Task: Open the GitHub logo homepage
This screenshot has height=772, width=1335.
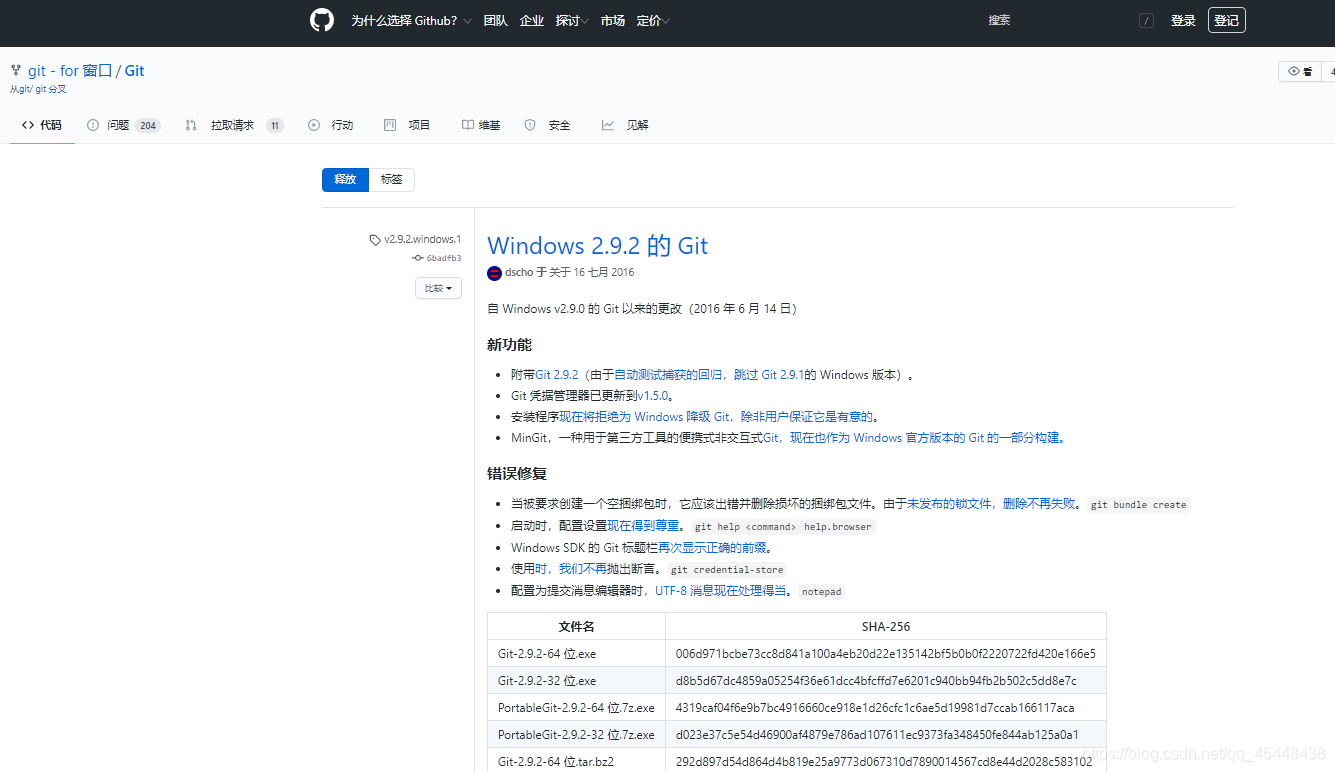Action: click(x=322, y=20)
